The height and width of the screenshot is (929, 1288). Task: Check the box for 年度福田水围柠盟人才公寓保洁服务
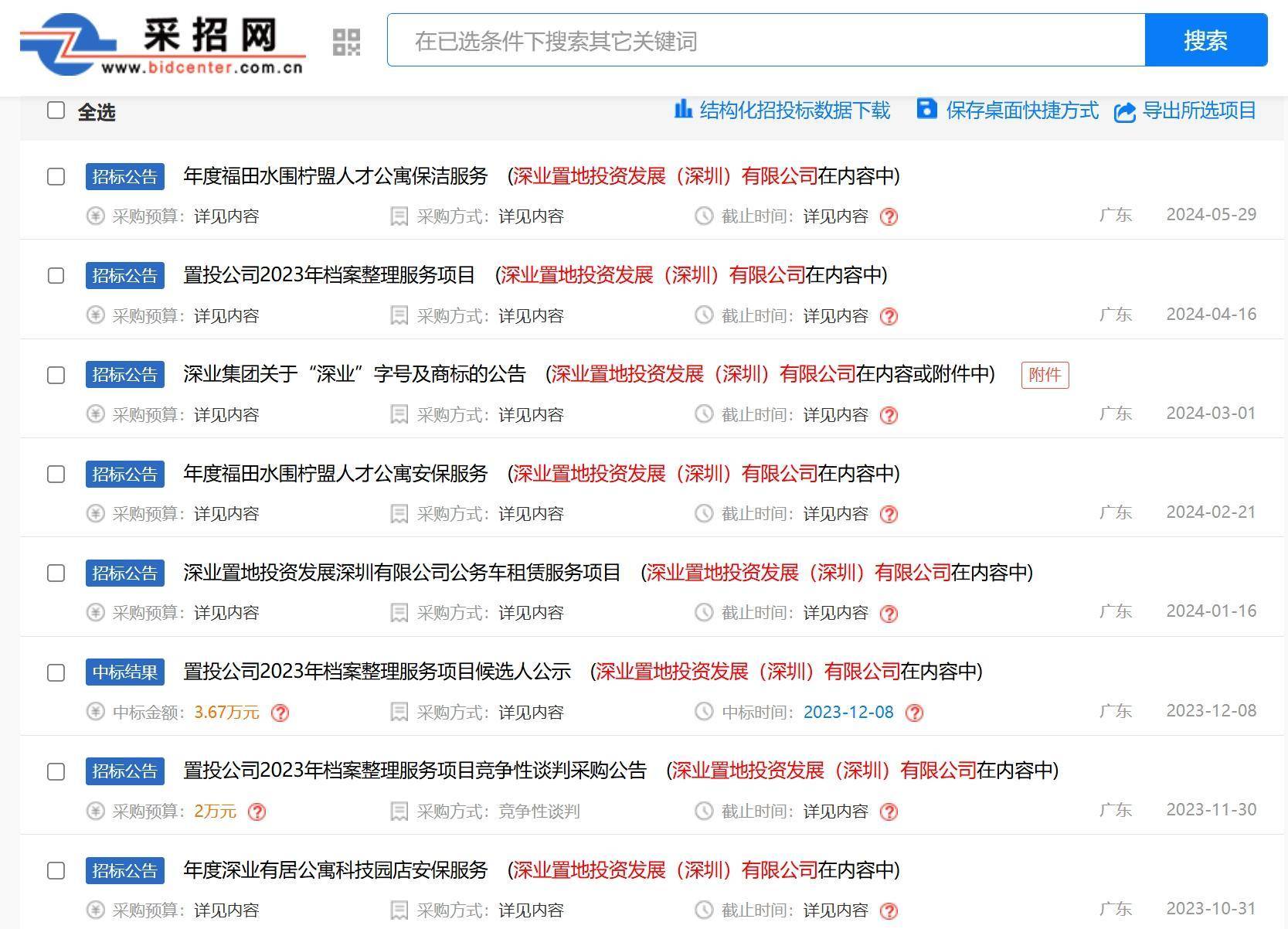pos(55,176)
